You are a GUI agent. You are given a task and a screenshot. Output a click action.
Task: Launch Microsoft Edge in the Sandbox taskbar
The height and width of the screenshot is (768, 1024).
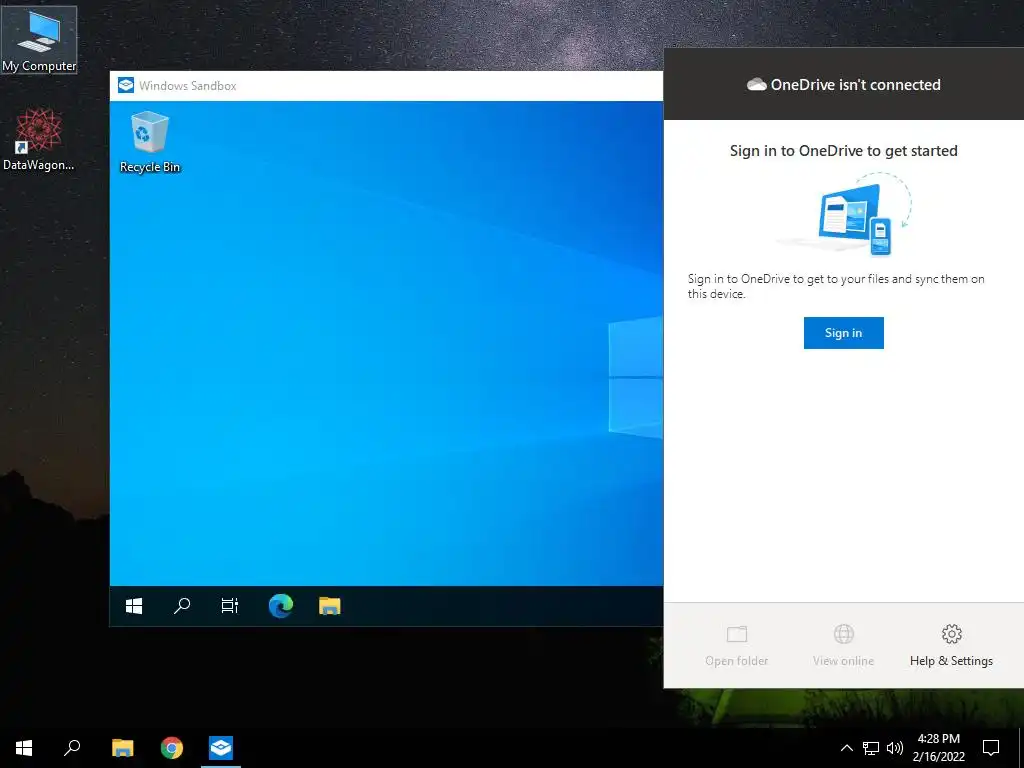(x=281, y=606)
